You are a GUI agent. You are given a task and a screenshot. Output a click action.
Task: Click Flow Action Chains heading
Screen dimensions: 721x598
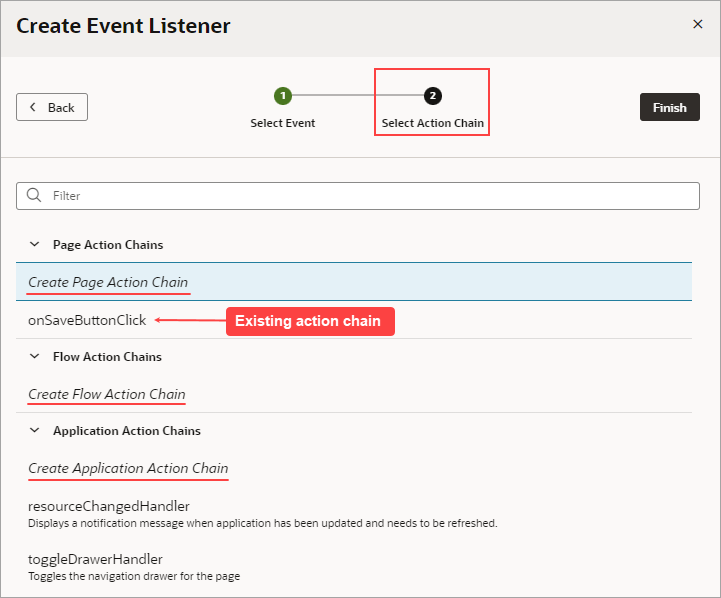[107, 357]
